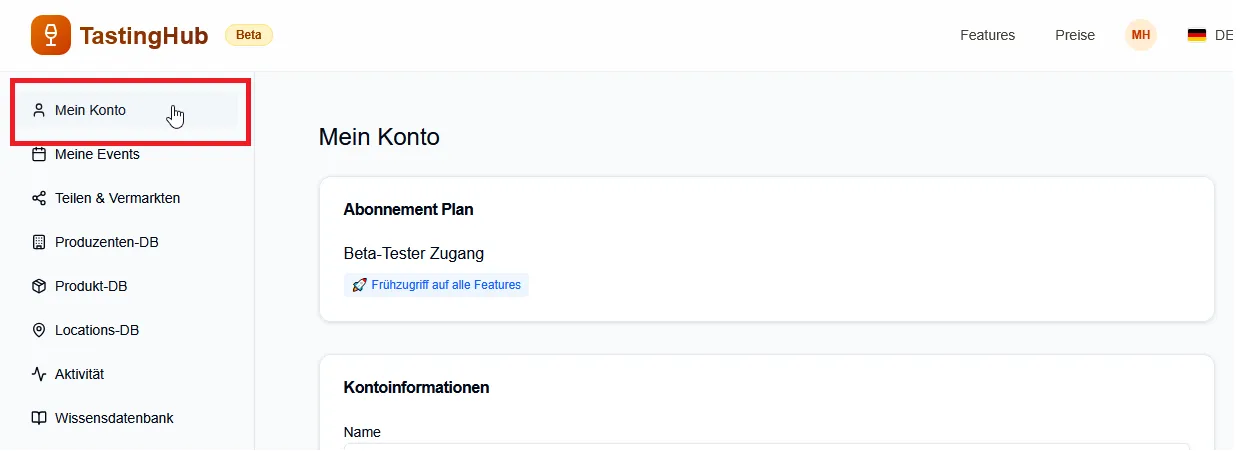This screenshot has height=451, width=1241.
Task: Click the German flag icon
Action: [1196, 35]
